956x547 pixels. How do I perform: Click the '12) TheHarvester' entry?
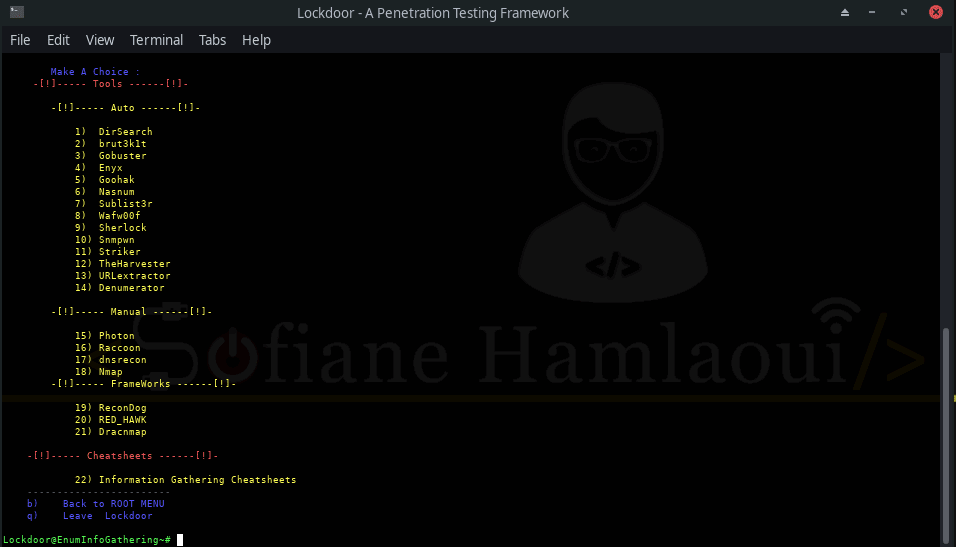click(x=123, y=263)
